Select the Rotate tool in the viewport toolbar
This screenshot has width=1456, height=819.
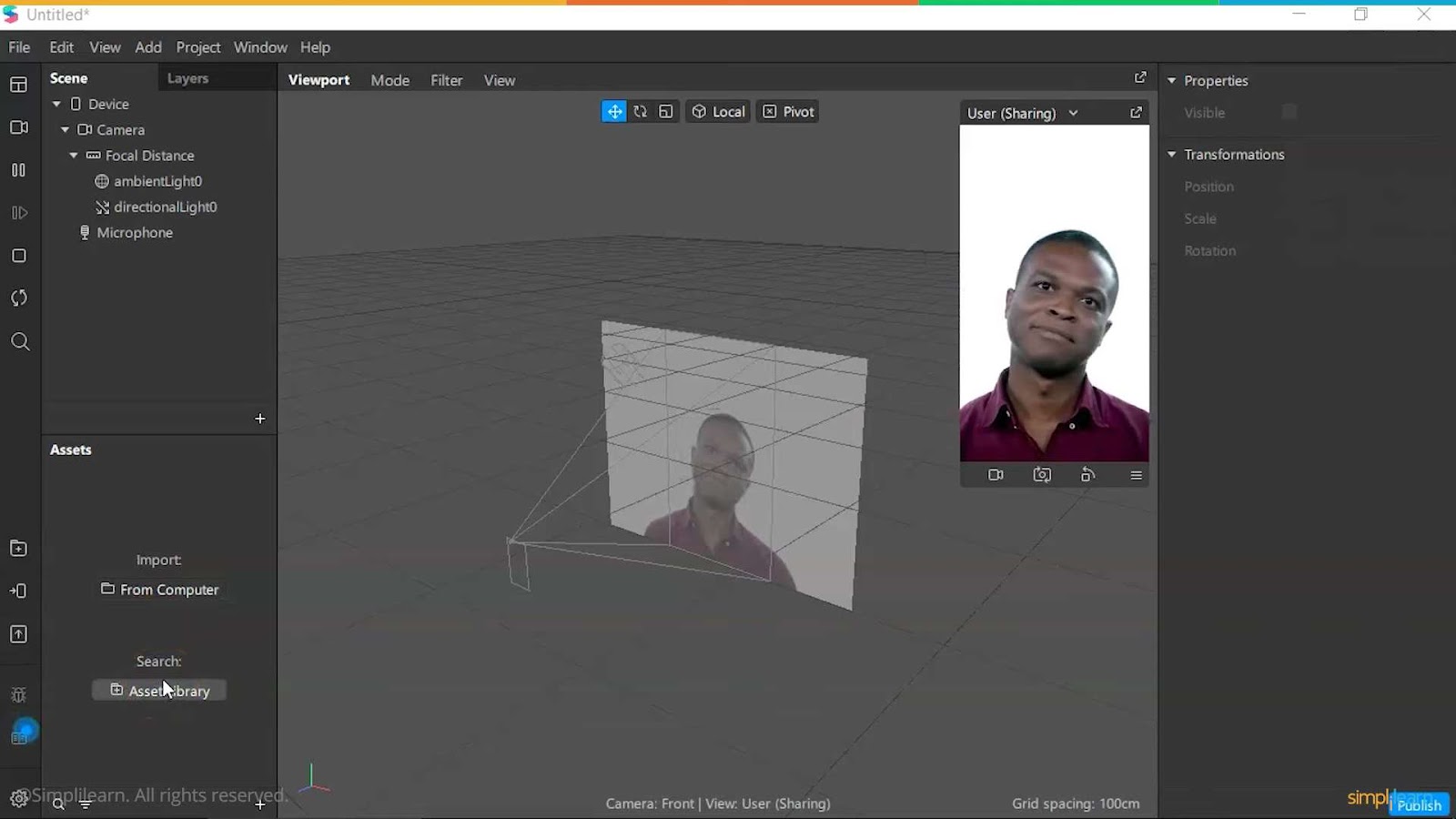(x=641, y=111)
